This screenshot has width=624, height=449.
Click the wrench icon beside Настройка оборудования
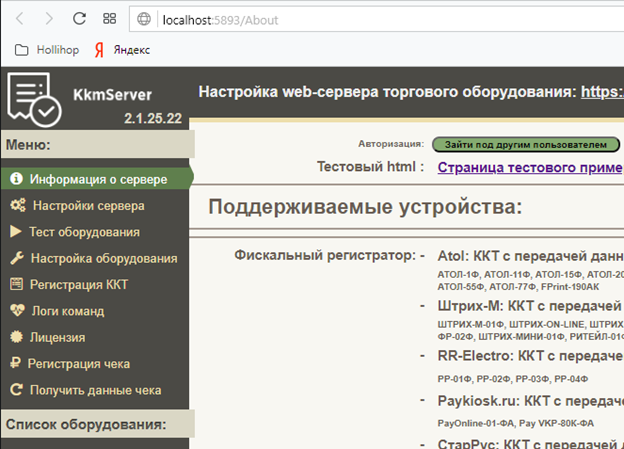[x=17, y=258]
